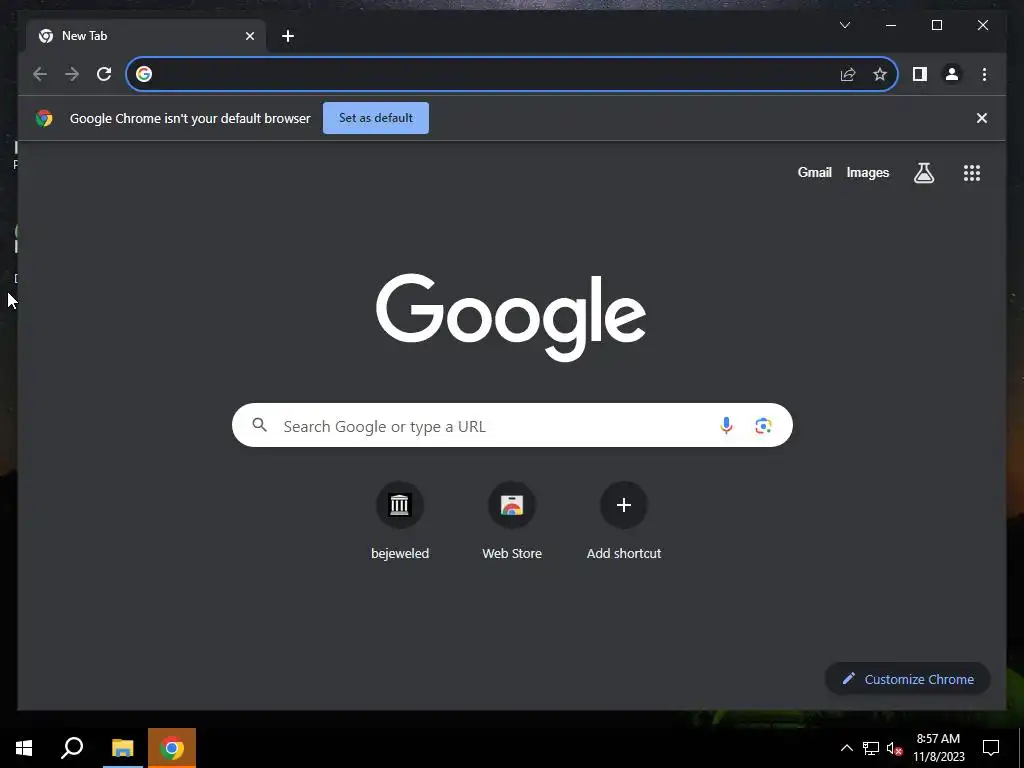Open the Chrome three-dot menu
Screen dimensions: 1024x768
pos(984,74)
